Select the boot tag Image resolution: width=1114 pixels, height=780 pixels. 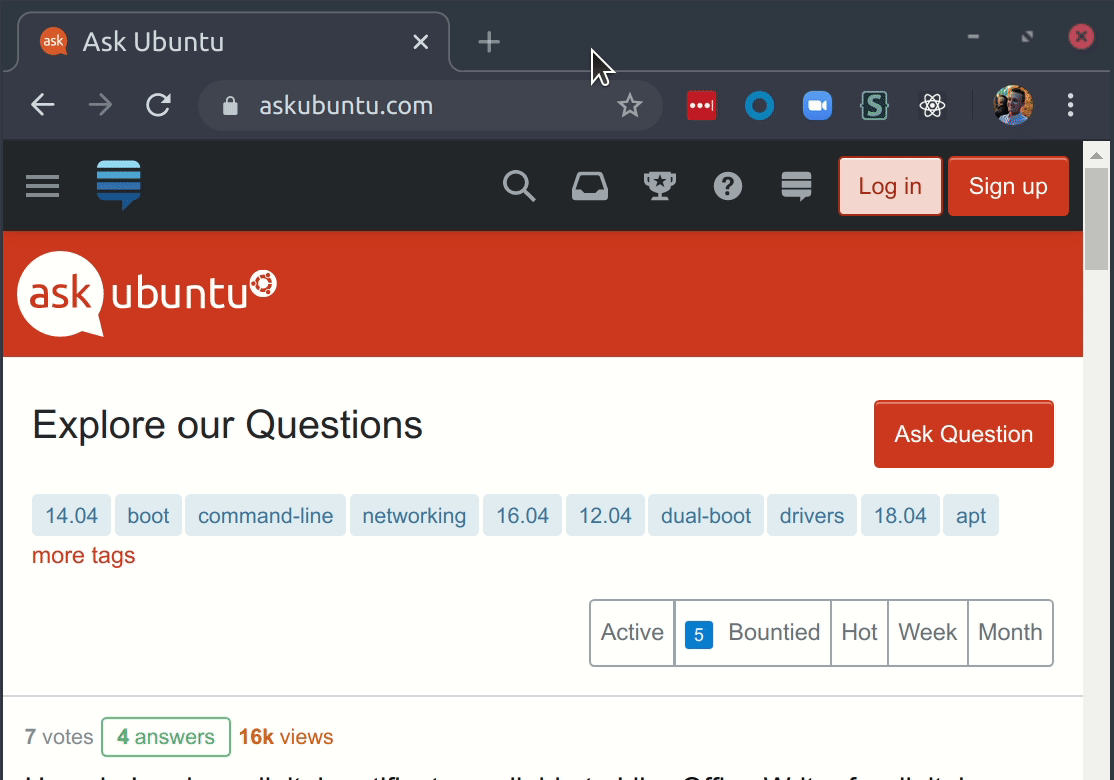coord(148,515)
